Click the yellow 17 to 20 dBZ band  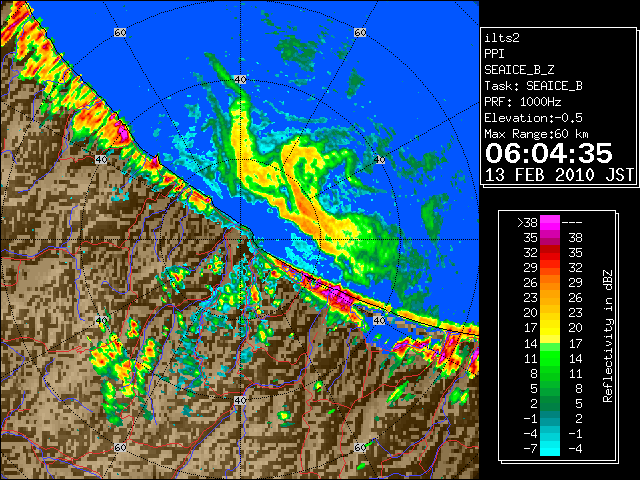tap(550, 328)
